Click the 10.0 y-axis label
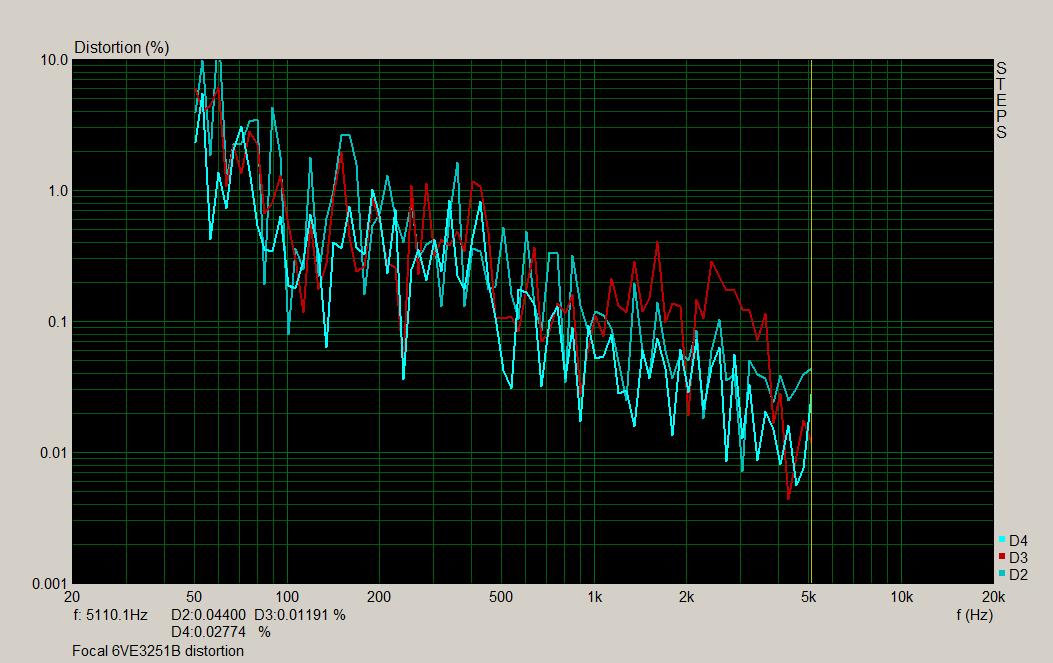Viewport: 1053px width, 663px height. [x=54, y=60]
